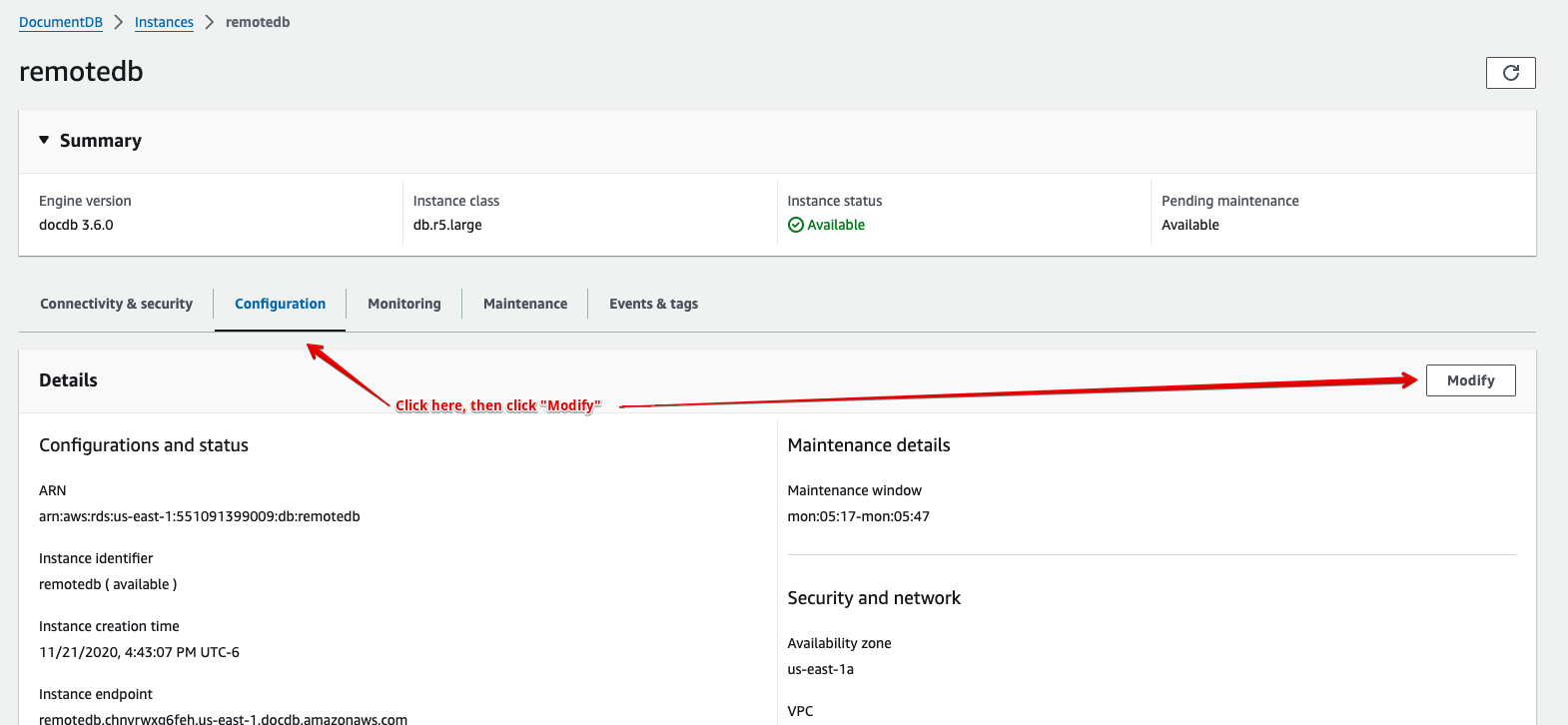
Task: Click the remotedb page heading
Action: 81,71
